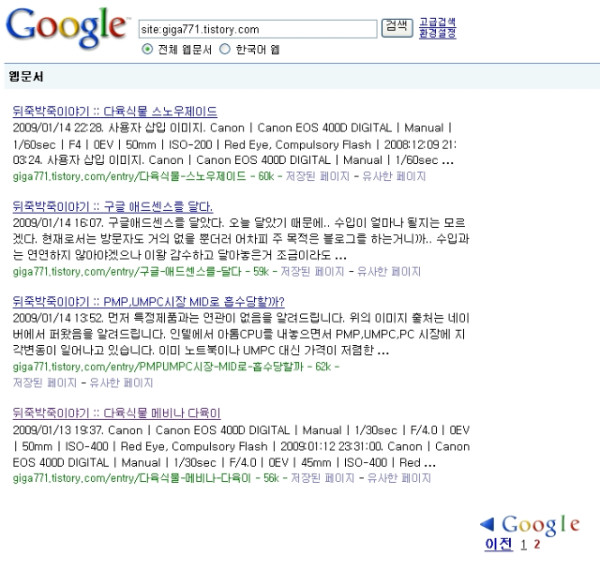Click the current page number 2
This screenshot has height=570, width=600.
pos(537,544)
